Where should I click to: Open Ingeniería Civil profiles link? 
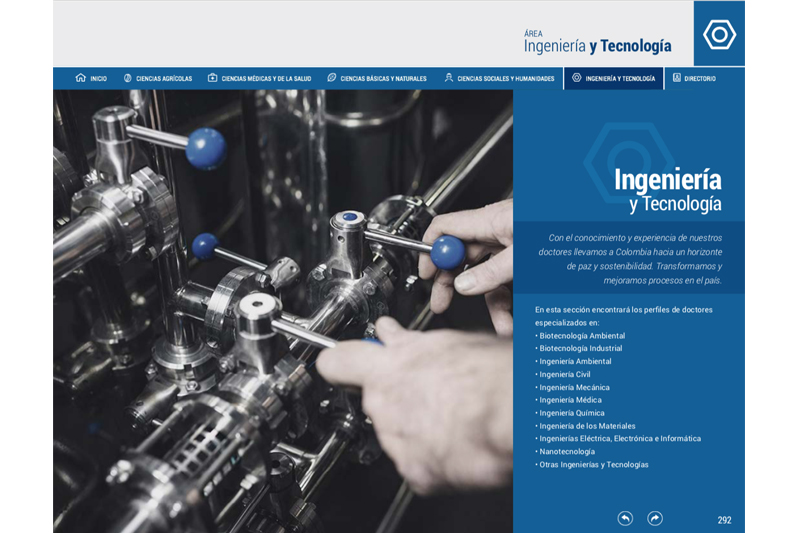click(x=565, y=374)
